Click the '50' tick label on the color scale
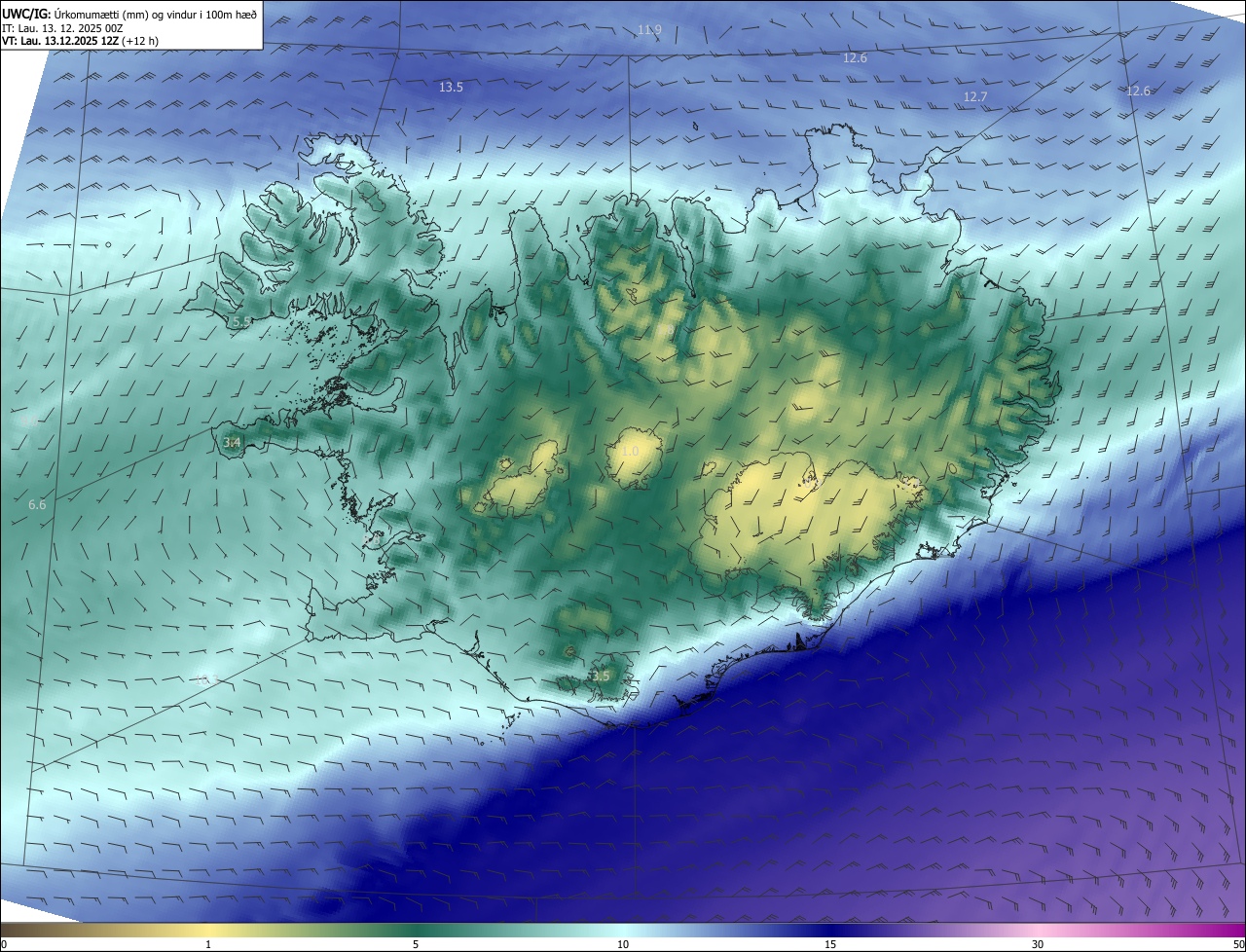 1238,945
